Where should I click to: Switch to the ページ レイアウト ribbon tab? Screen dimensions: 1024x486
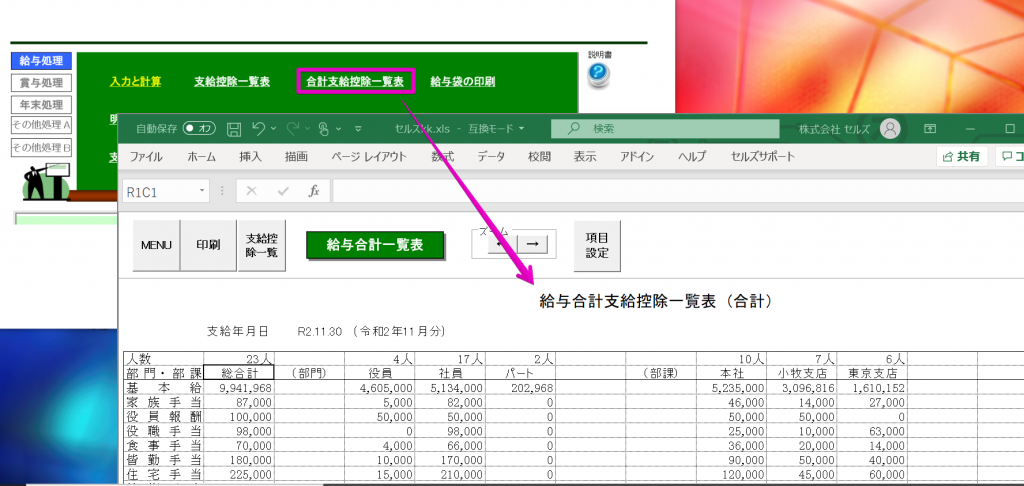[369, 157]
